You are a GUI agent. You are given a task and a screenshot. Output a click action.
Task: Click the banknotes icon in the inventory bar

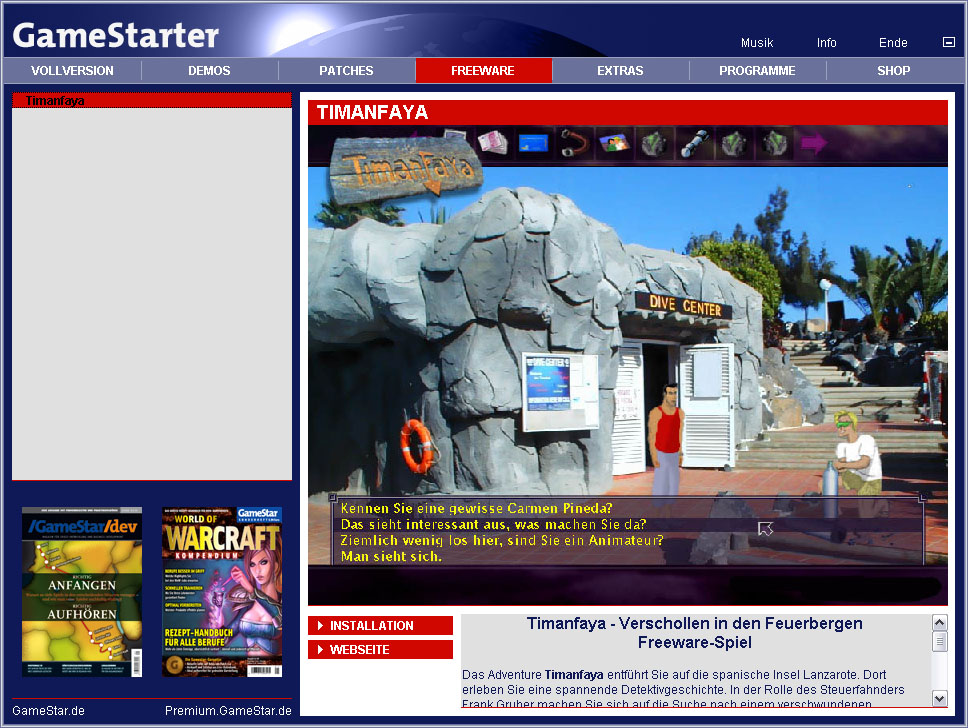pos(493,143)
